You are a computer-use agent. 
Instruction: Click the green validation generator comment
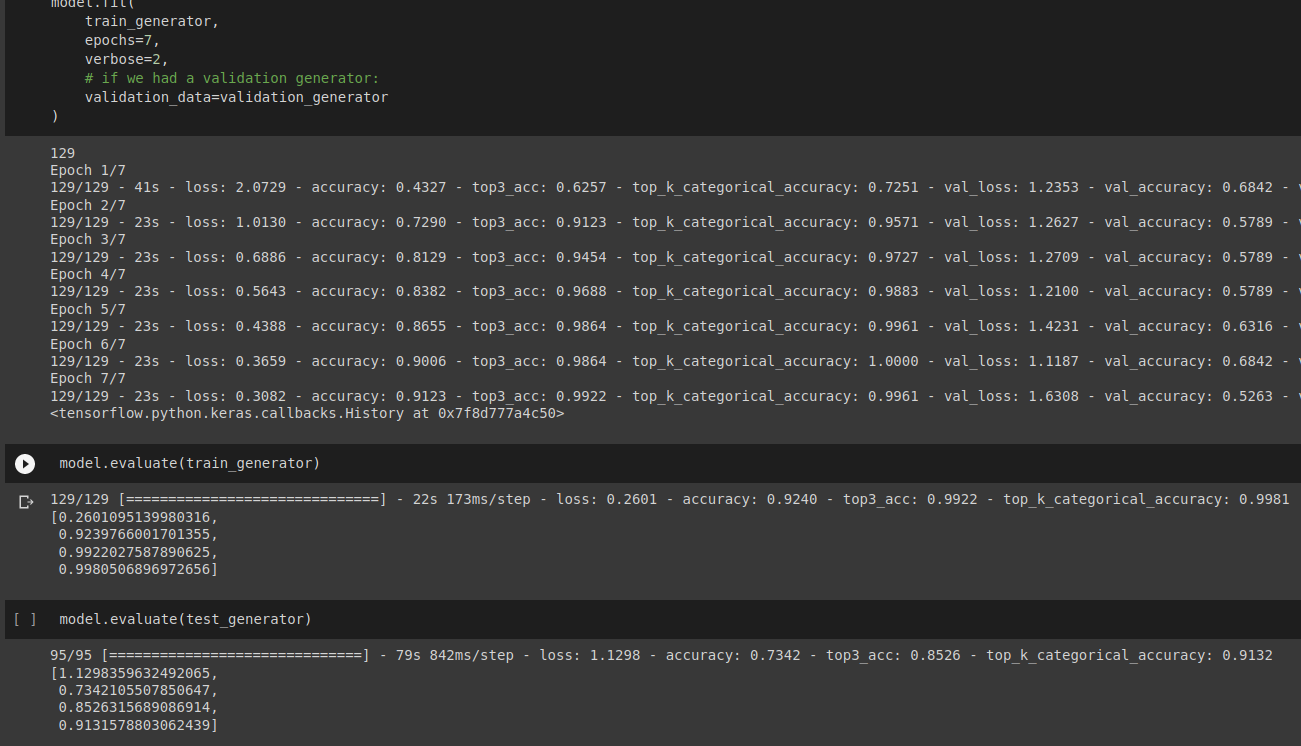[x=232, y=78]
